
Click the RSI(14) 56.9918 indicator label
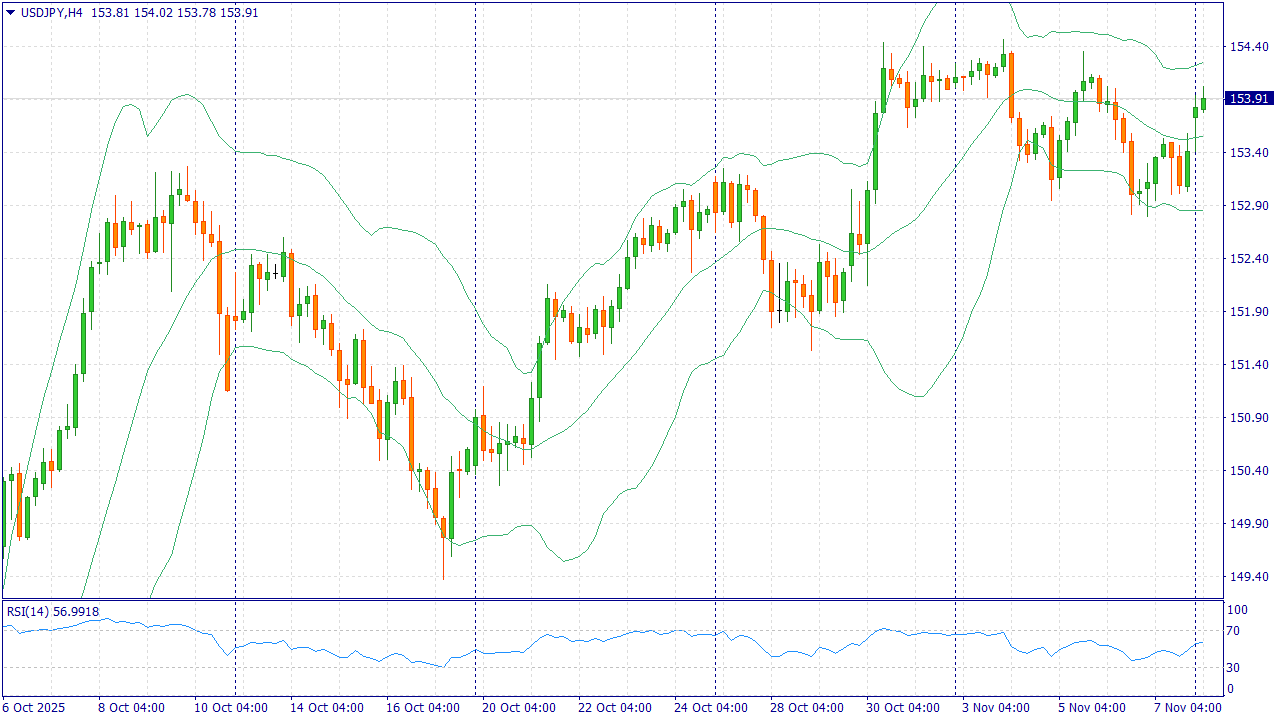(x=53, y=612)
